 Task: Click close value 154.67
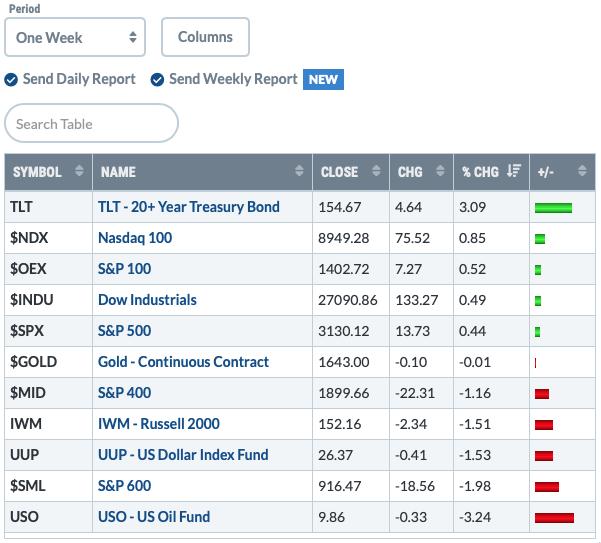(340, 207)
